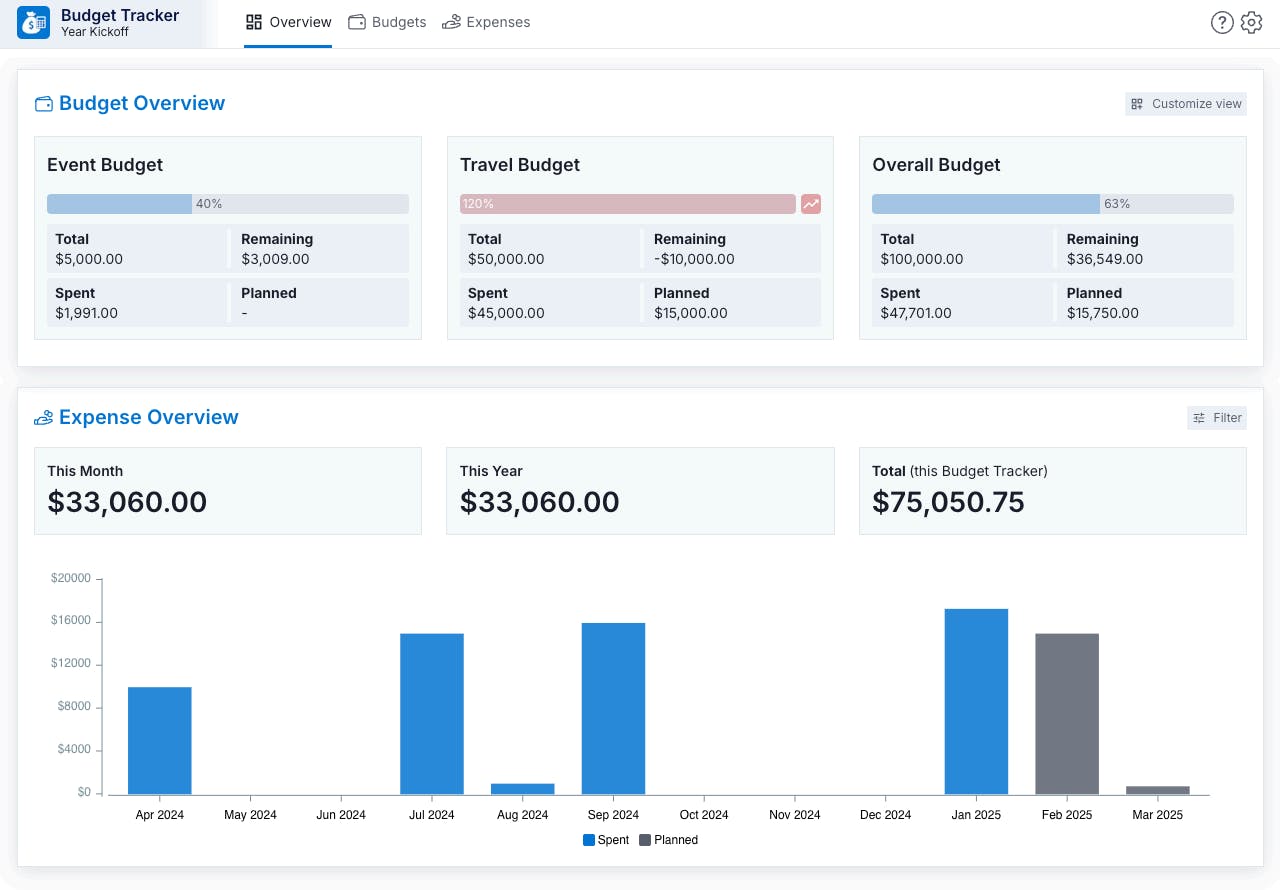
Task: Click the Budget Tracker money bag logo
Action: [33, 22]
